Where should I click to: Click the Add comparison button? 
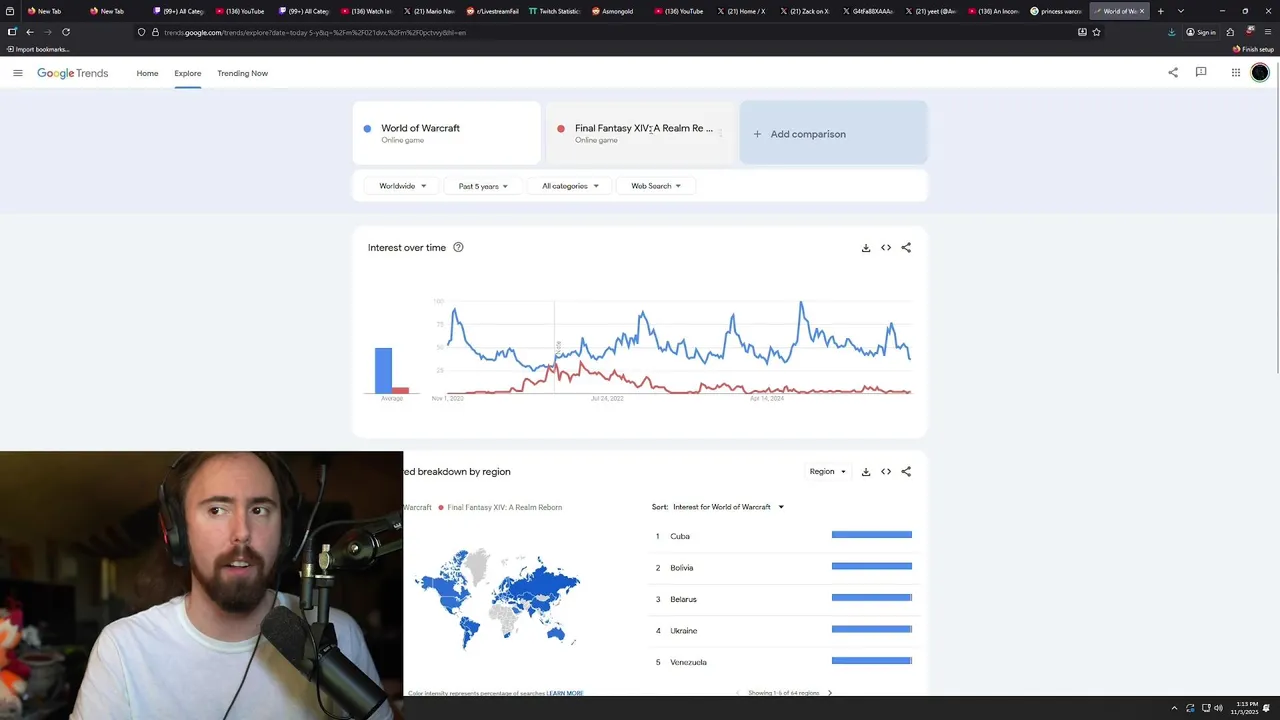pyautogui.click(x=833, y=133)
